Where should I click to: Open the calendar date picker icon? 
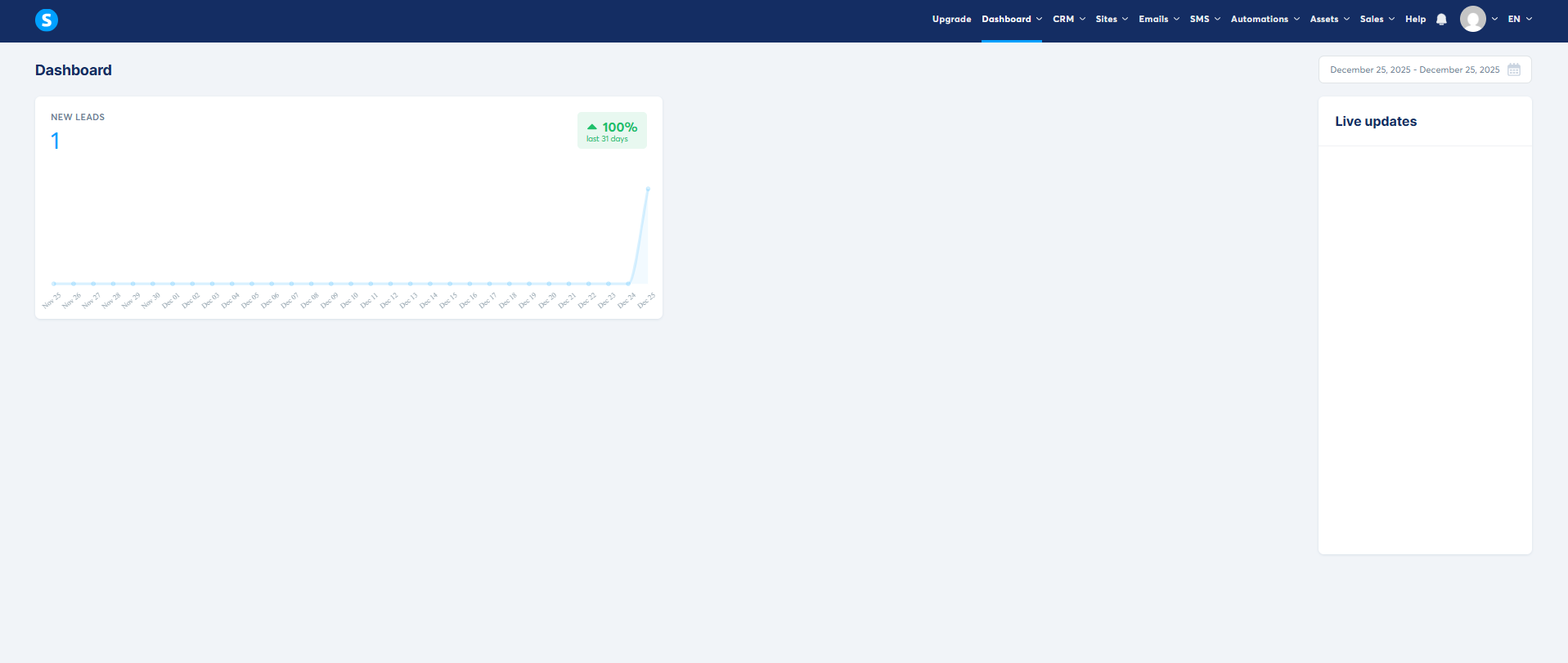[x=1514, y=69]
